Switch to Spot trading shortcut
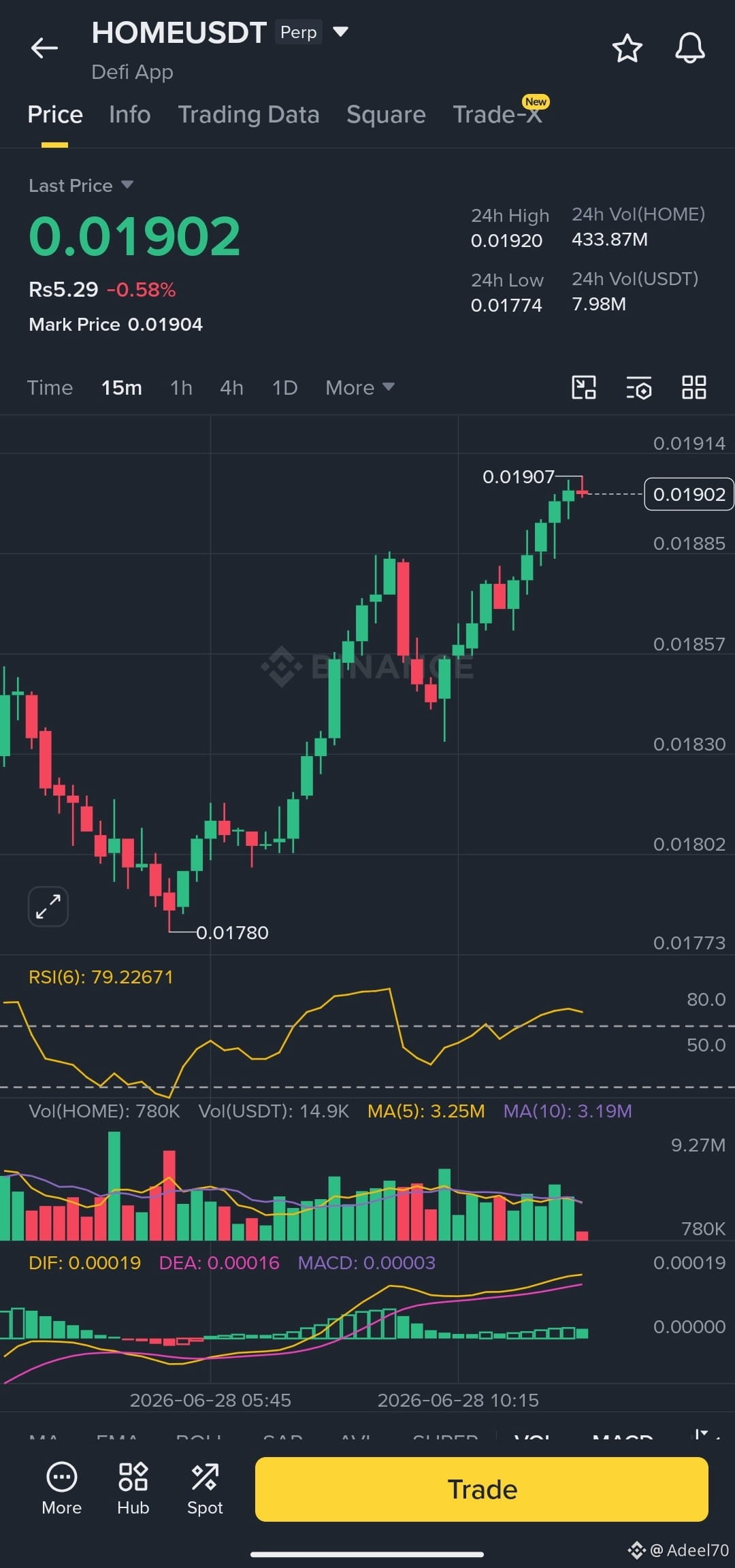Viewport: 735px width, 1568px height. [205, 1488]
